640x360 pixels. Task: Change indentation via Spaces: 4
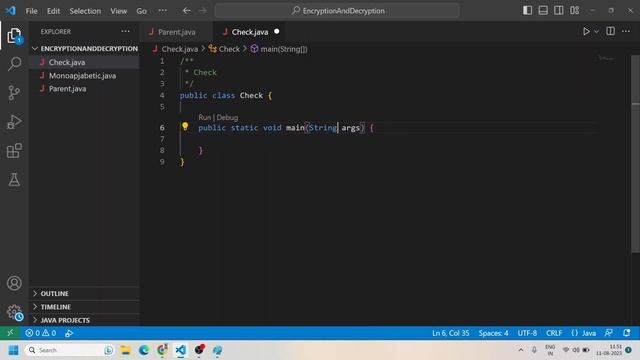point(493,333)
